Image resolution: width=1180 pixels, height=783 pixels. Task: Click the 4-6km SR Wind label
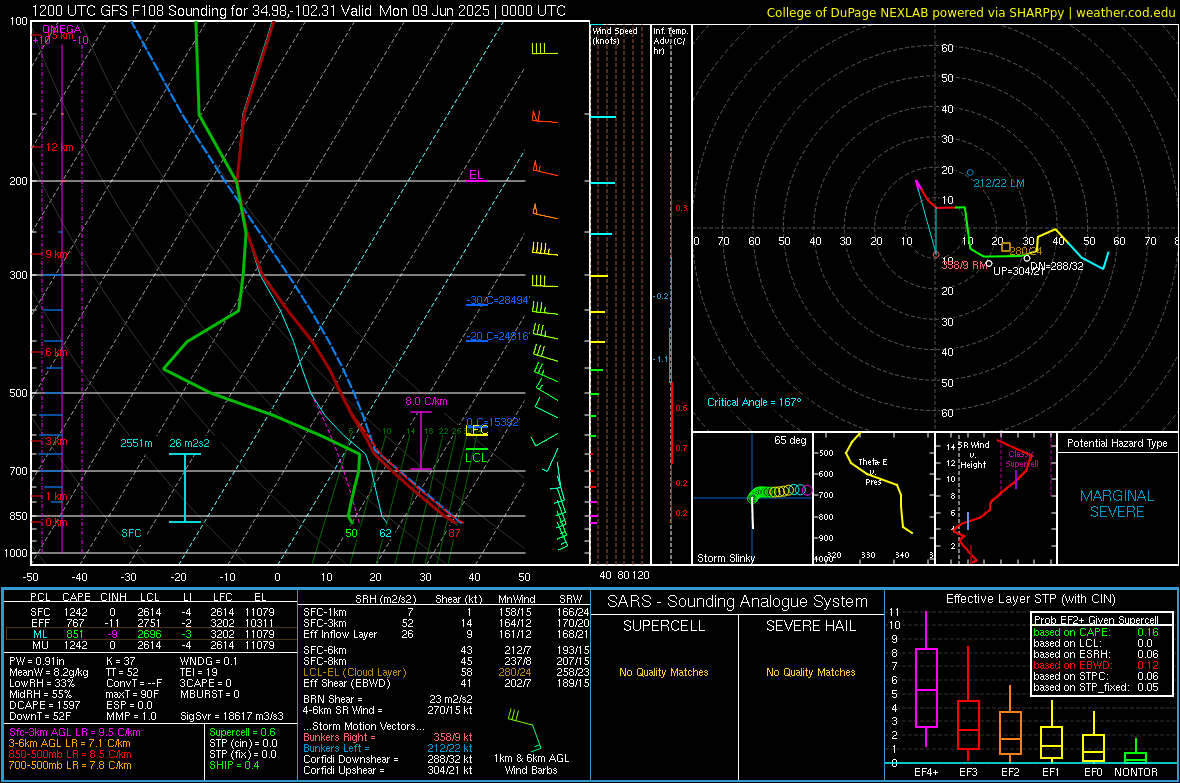342,710
